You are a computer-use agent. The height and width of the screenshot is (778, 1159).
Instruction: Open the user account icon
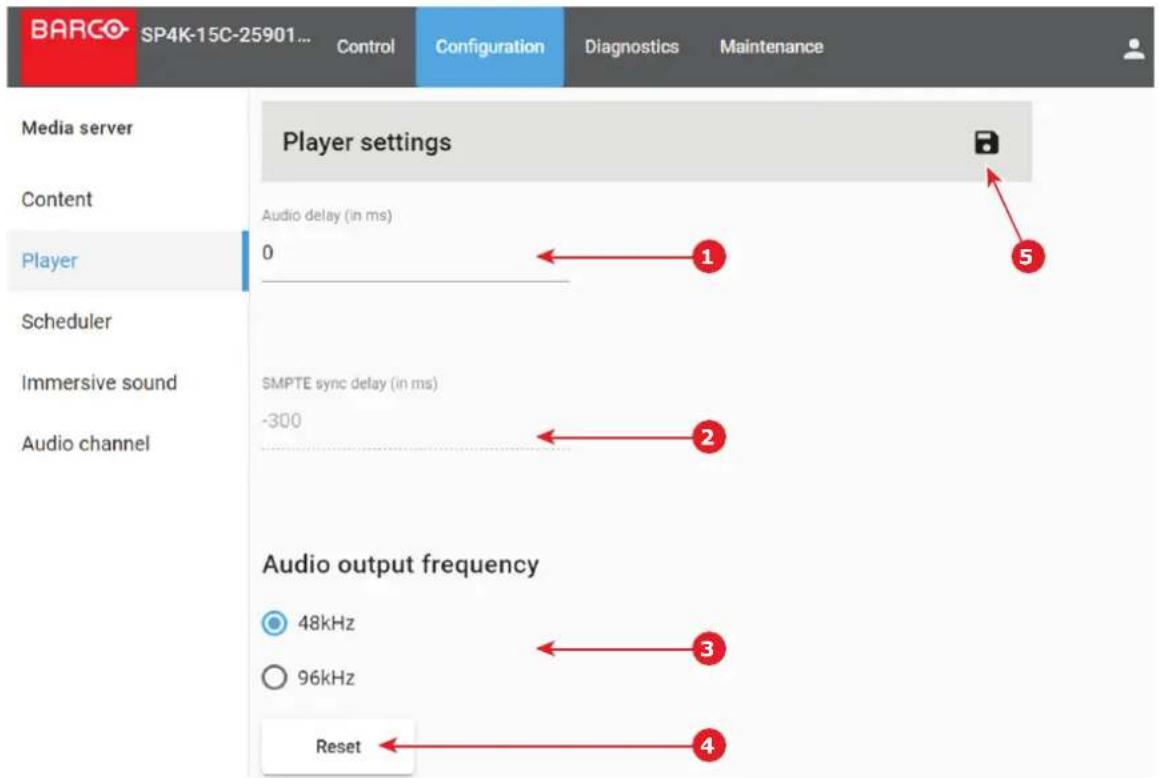coord(1133,49)
